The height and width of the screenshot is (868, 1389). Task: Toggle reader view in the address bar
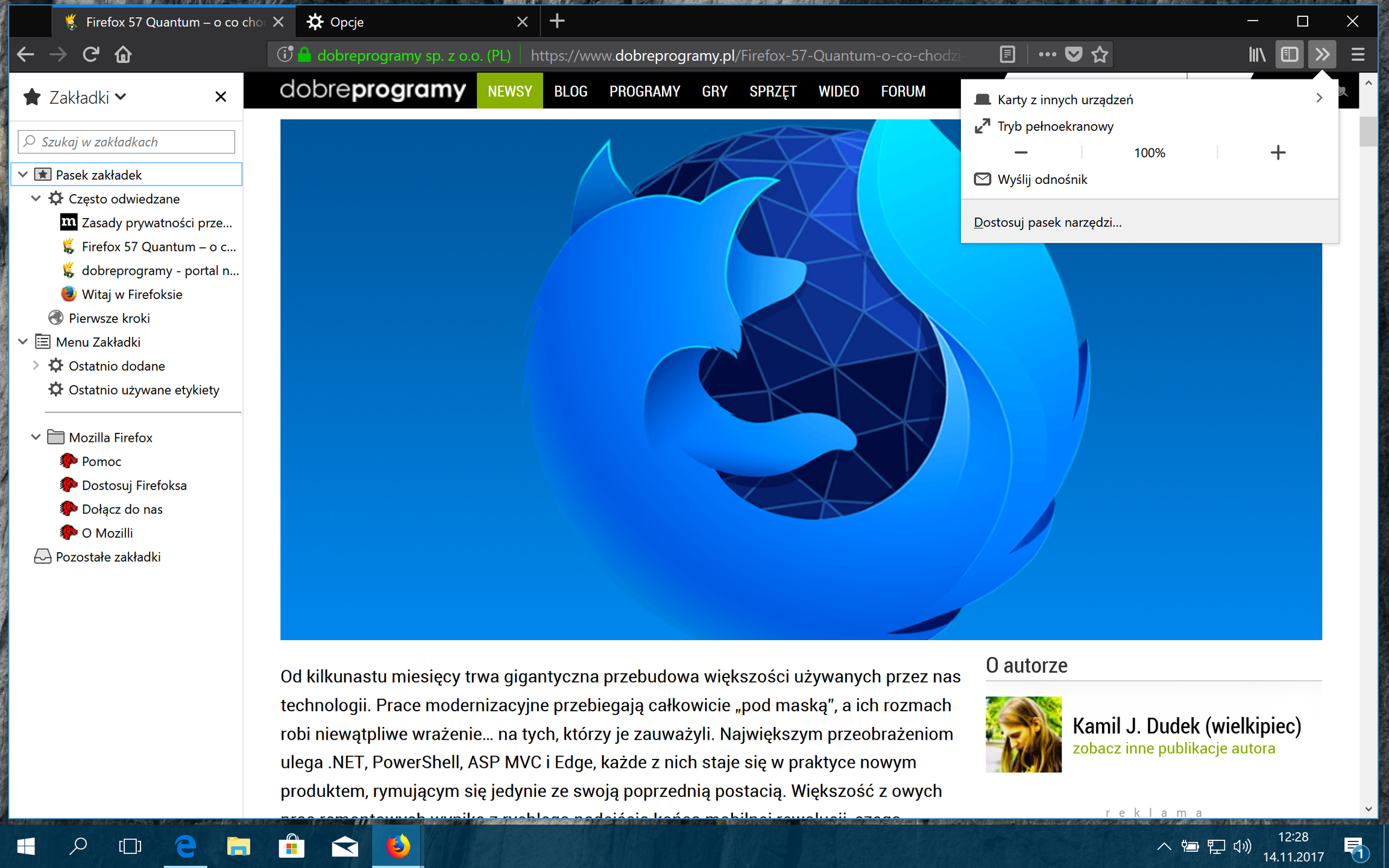pyautogui.click(x=1007, y=54)
